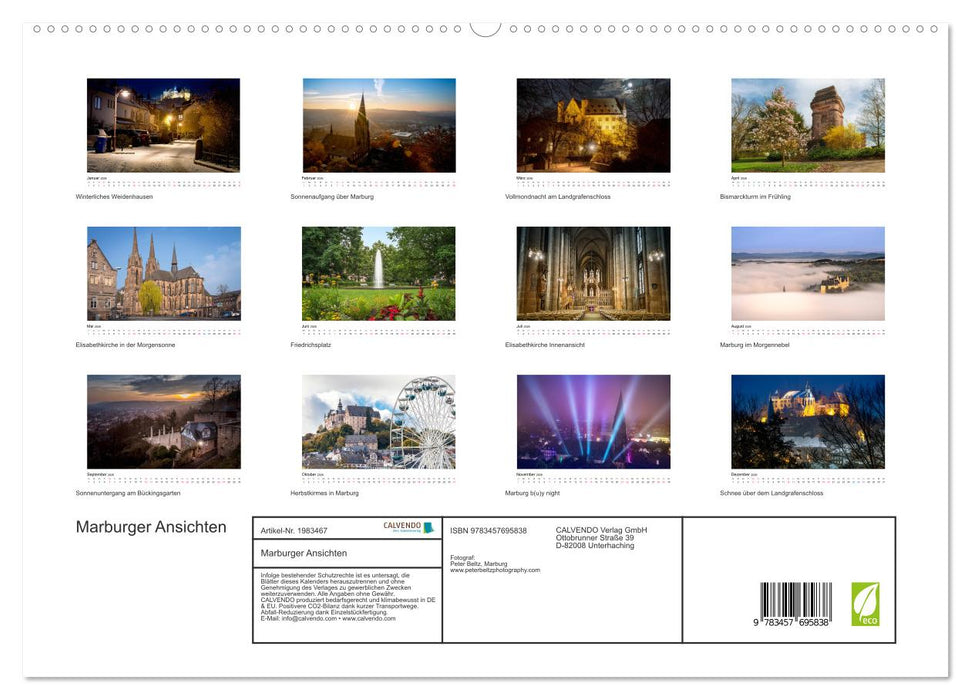Expand the Artikel-Nr. 1983467 details line
971x700 pixels.
[x=292, y=531]
